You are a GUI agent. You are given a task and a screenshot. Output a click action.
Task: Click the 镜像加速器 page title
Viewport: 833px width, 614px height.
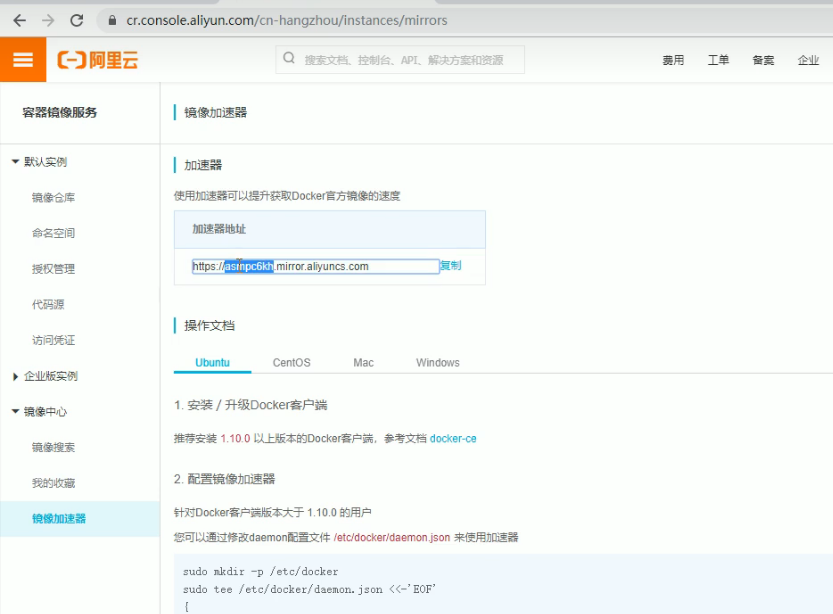(216, 113)
